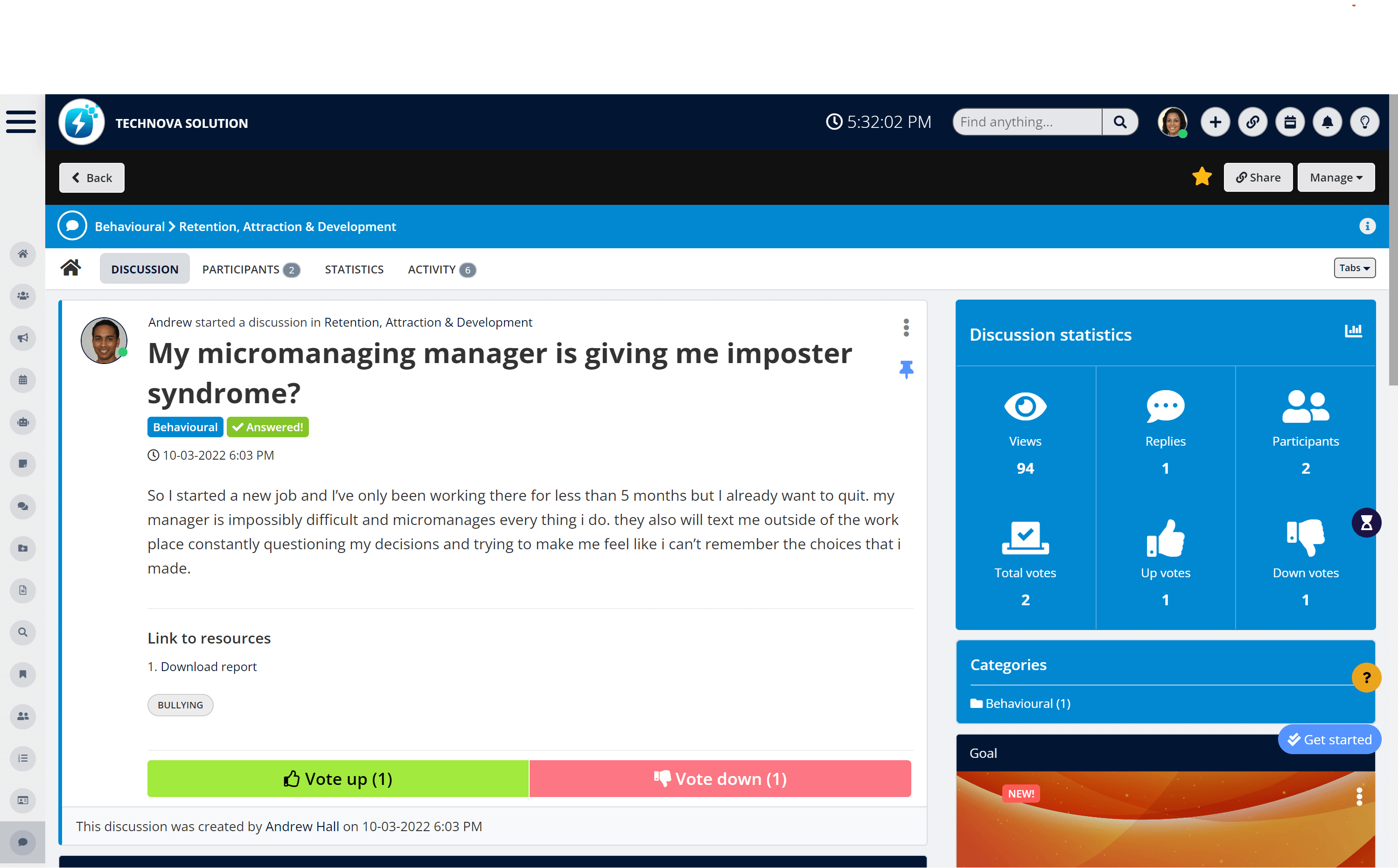Click the lightbulb ideas icon
This screenshot has width=1398, height=868.
(1364, 122)
